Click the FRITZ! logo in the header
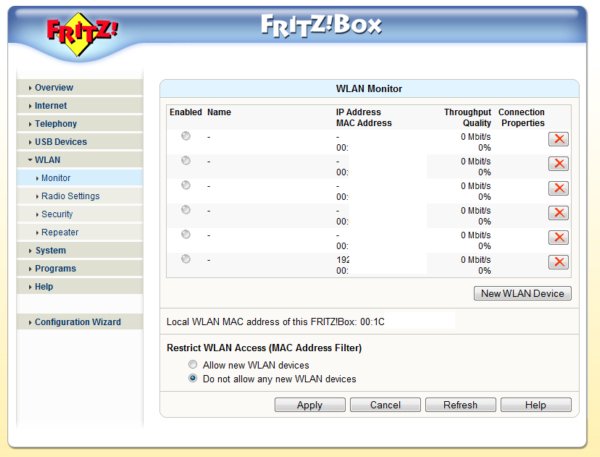The height and width of the screenshot is (457, 600). (82, 30)
